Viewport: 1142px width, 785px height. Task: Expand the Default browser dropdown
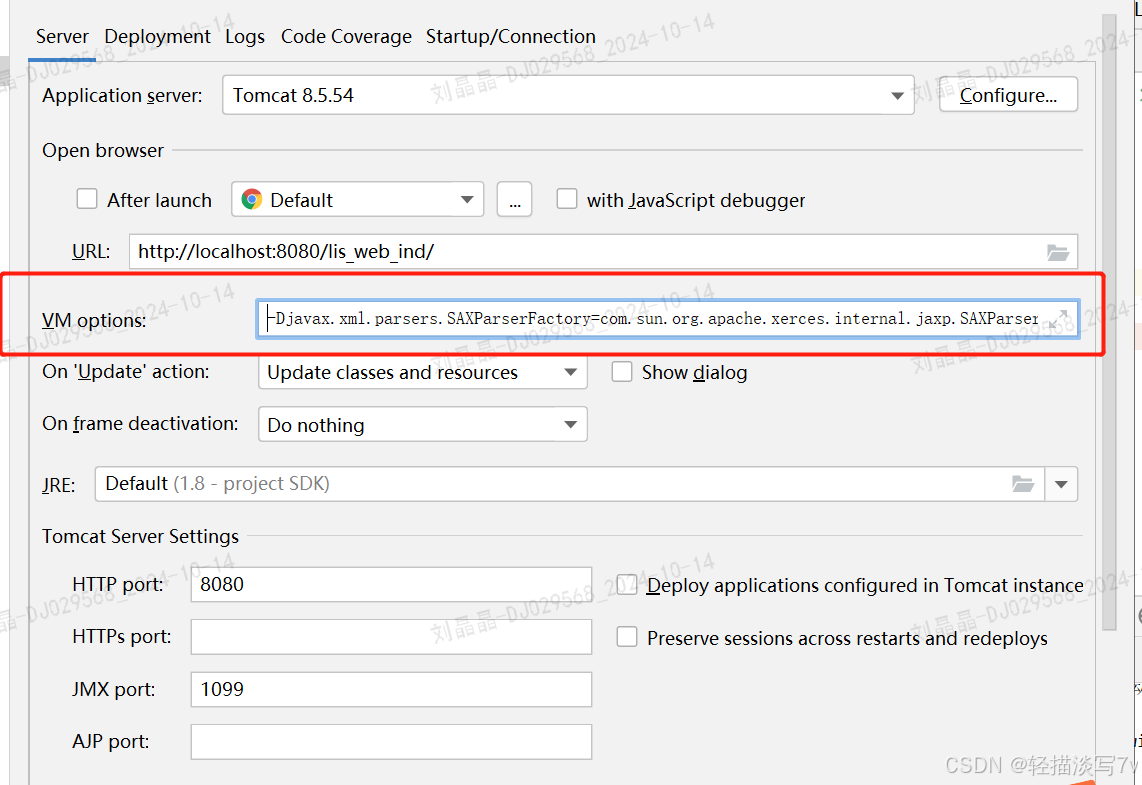point(467,199)
